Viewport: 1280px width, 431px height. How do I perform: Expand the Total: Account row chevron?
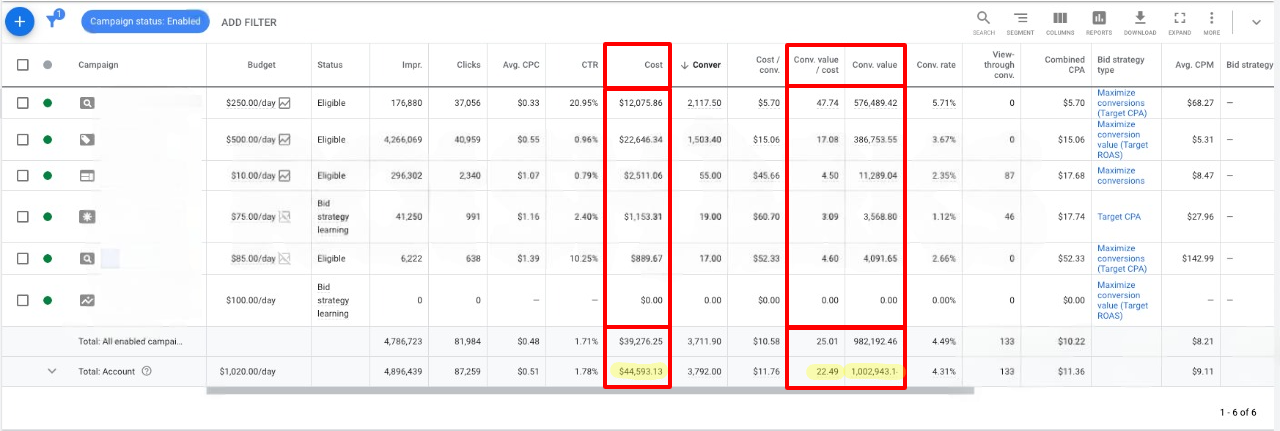[x=52, y=371]
